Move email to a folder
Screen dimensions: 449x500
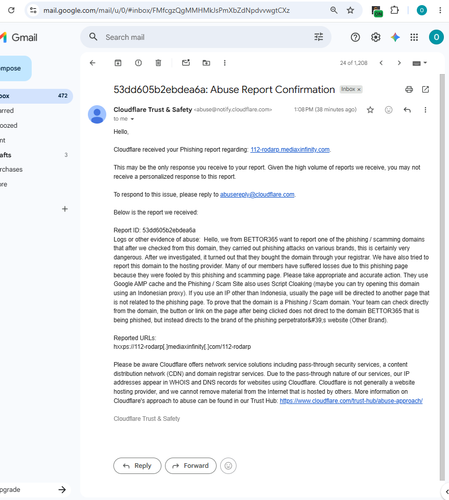pos(206,63)
